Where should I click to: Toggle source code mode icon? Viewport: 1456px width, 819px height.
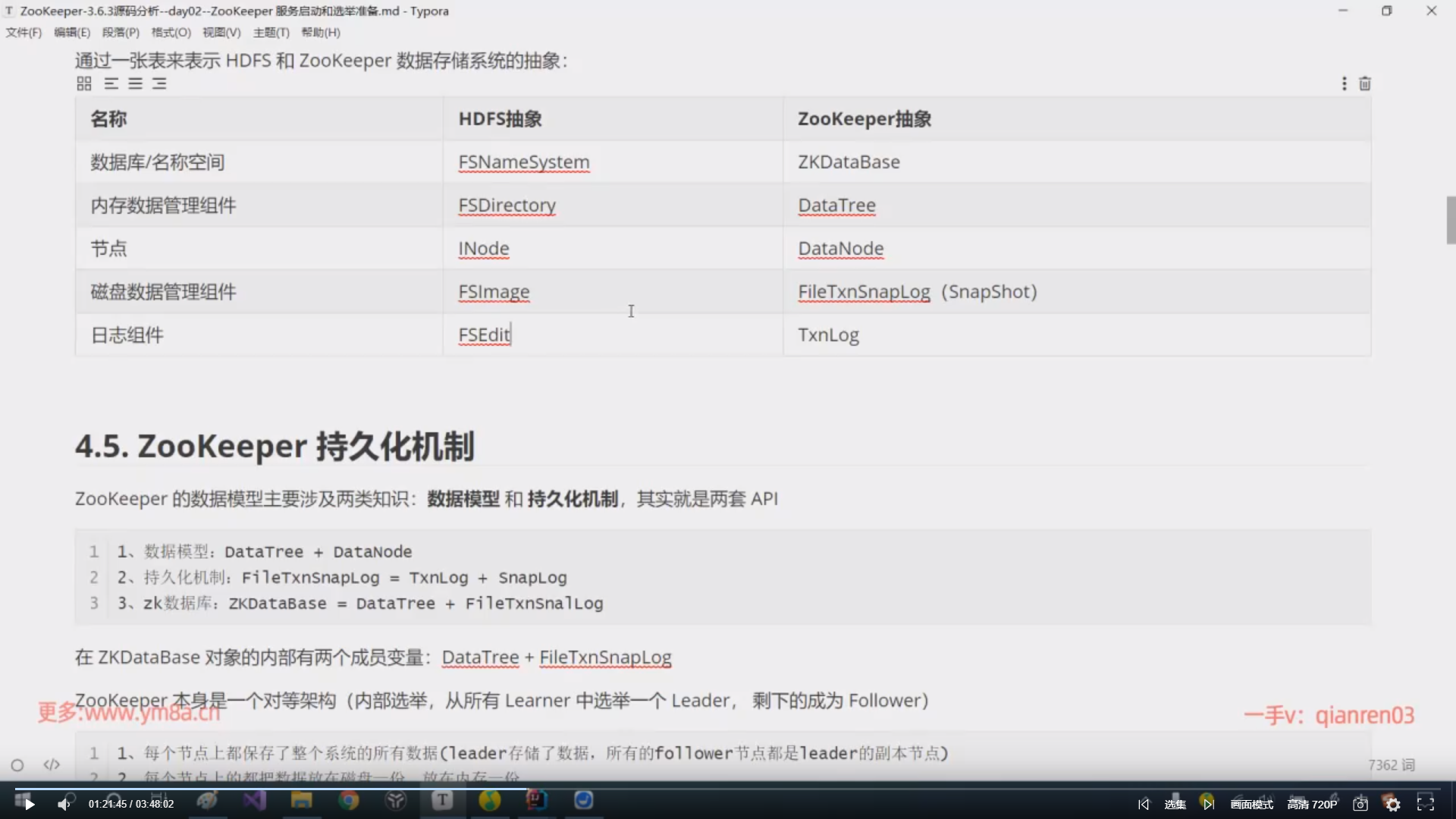pos(52,764)
